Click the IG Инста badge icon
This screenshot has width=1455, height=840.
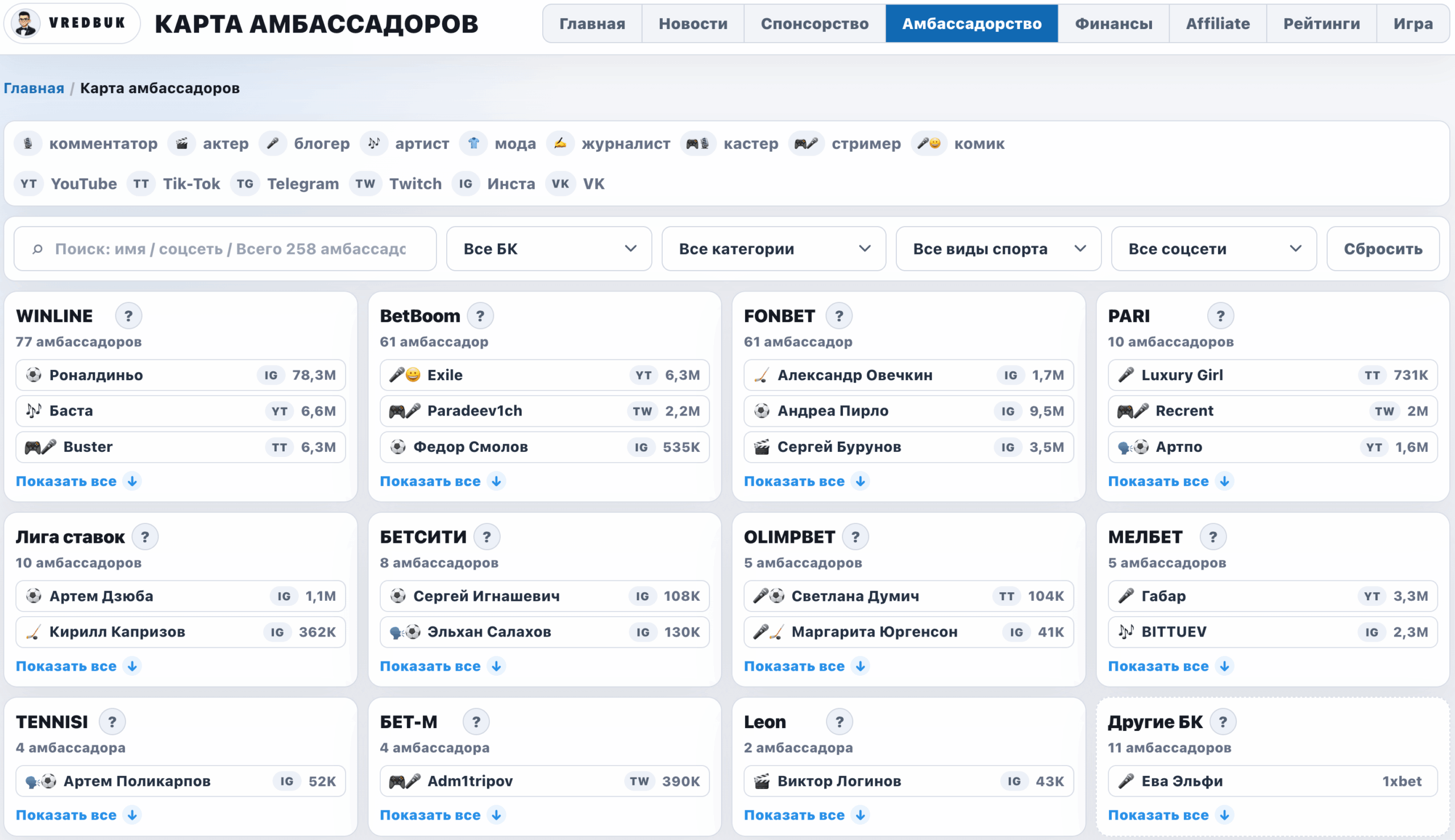(465, 184)
